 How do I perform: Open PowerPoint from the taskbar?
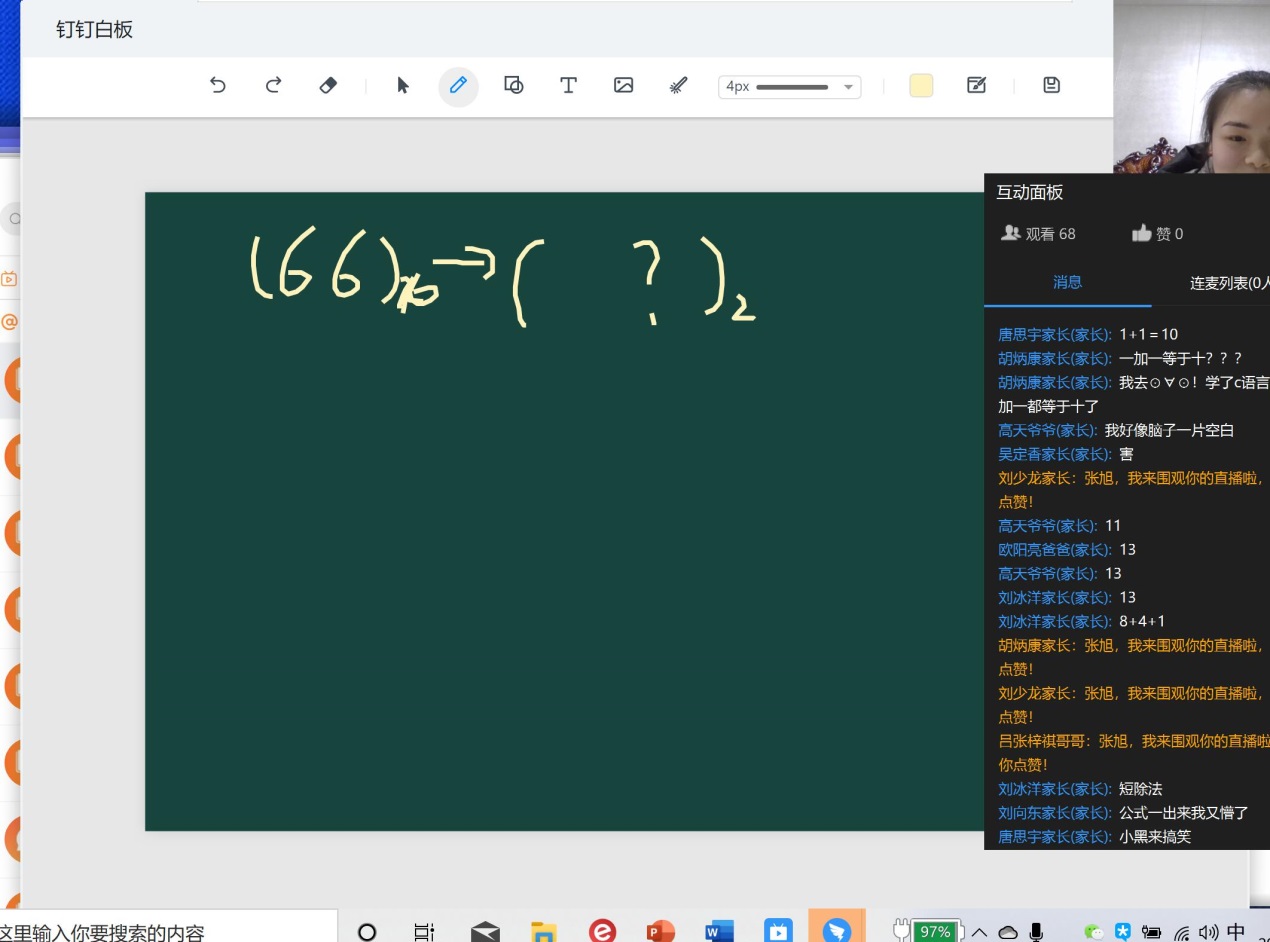(660, 931)
